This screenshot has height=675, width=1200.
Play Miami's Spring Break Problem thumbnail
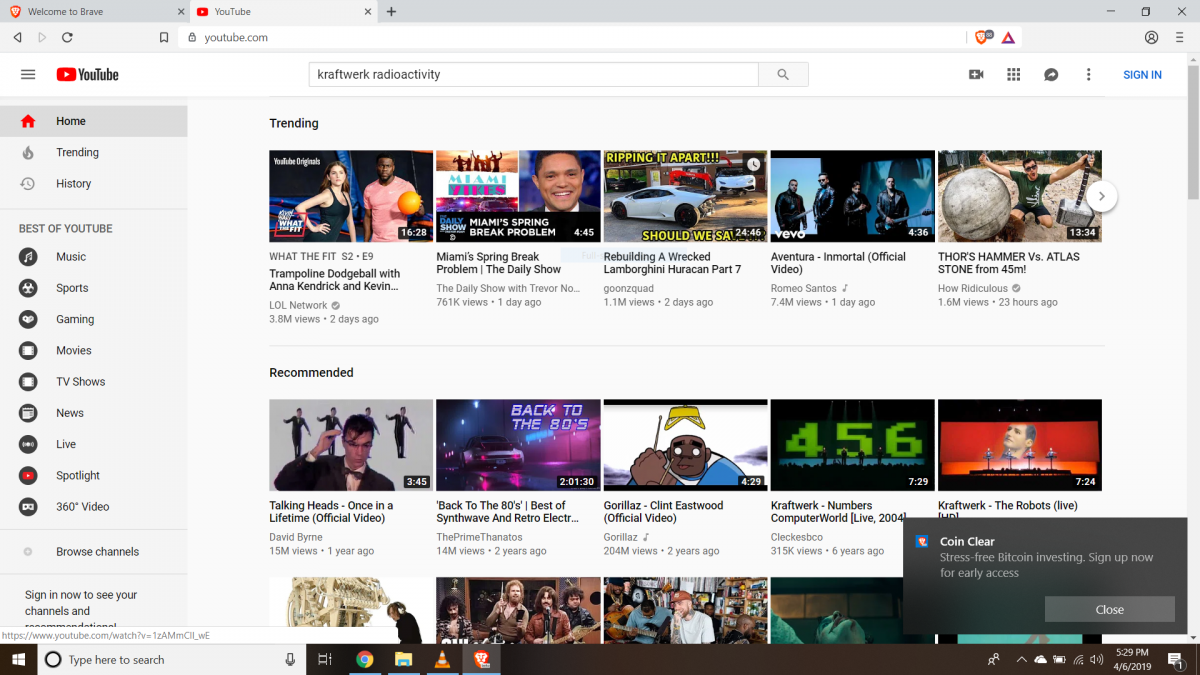click(x=518, y=196)
